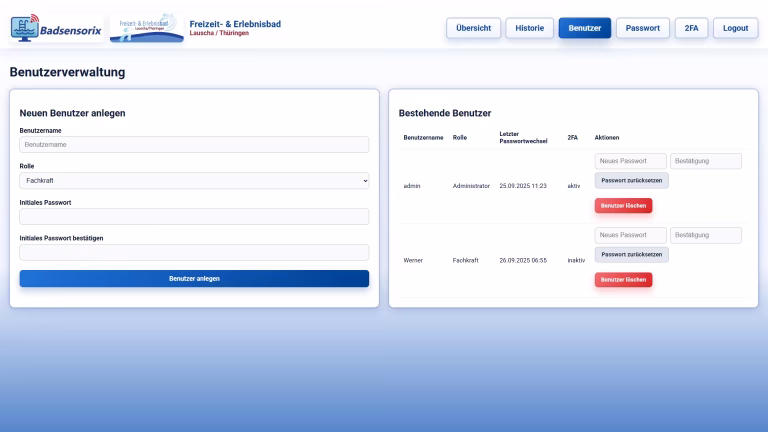Click Bestätigung field in admin row
Screen dimensions: 768x432
706,161
